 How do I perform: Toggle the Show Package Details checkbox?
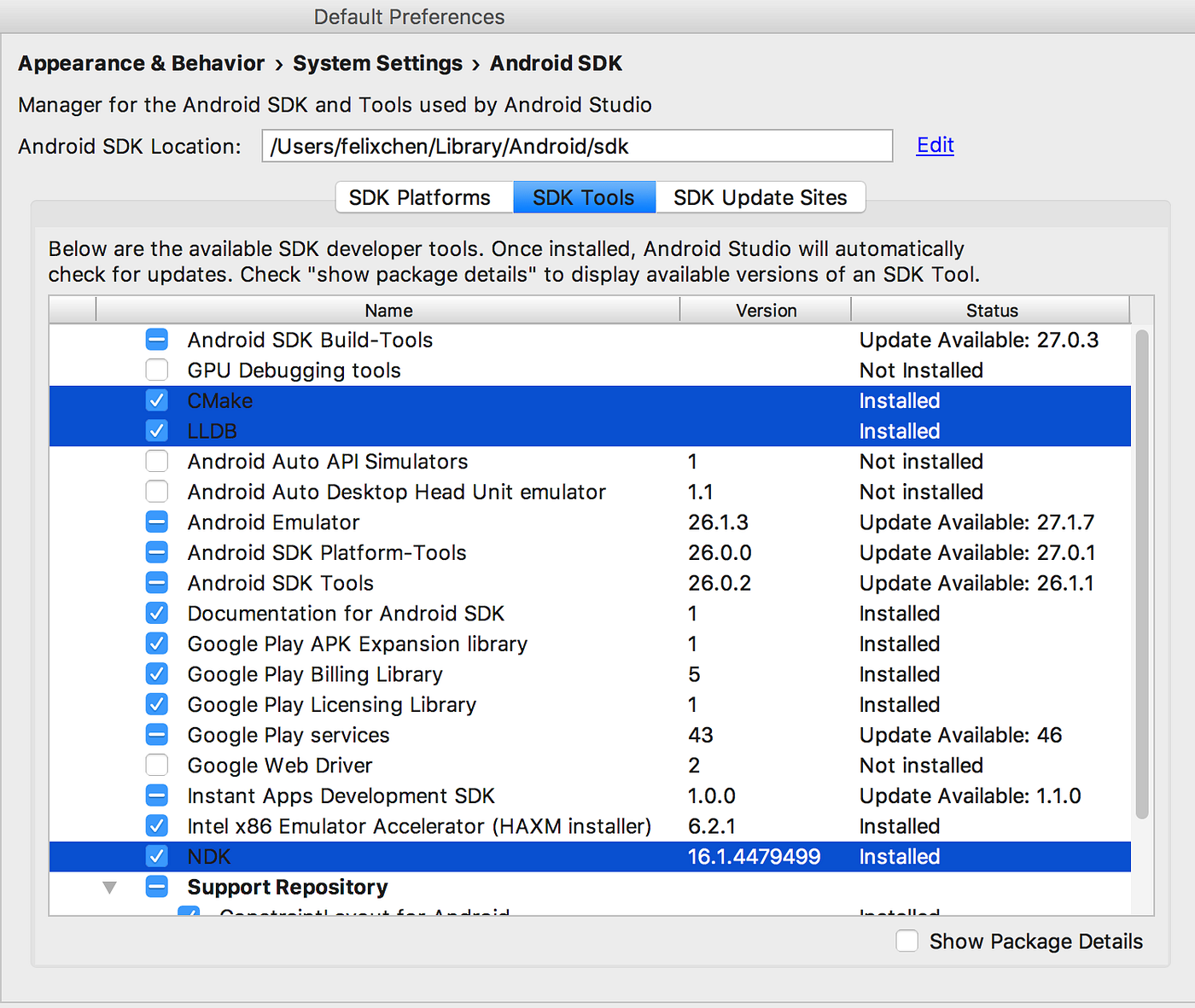point(907,941)
